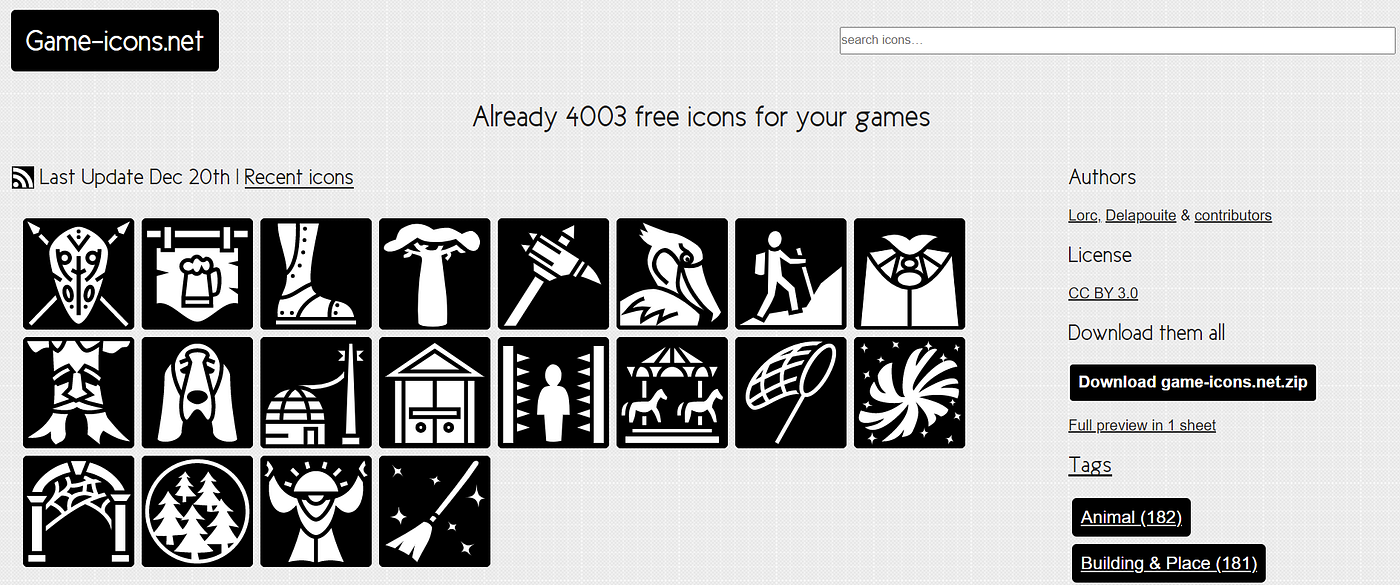1400x585 pixels.
Task: Click the baobab tree icon
Action: 435,274
